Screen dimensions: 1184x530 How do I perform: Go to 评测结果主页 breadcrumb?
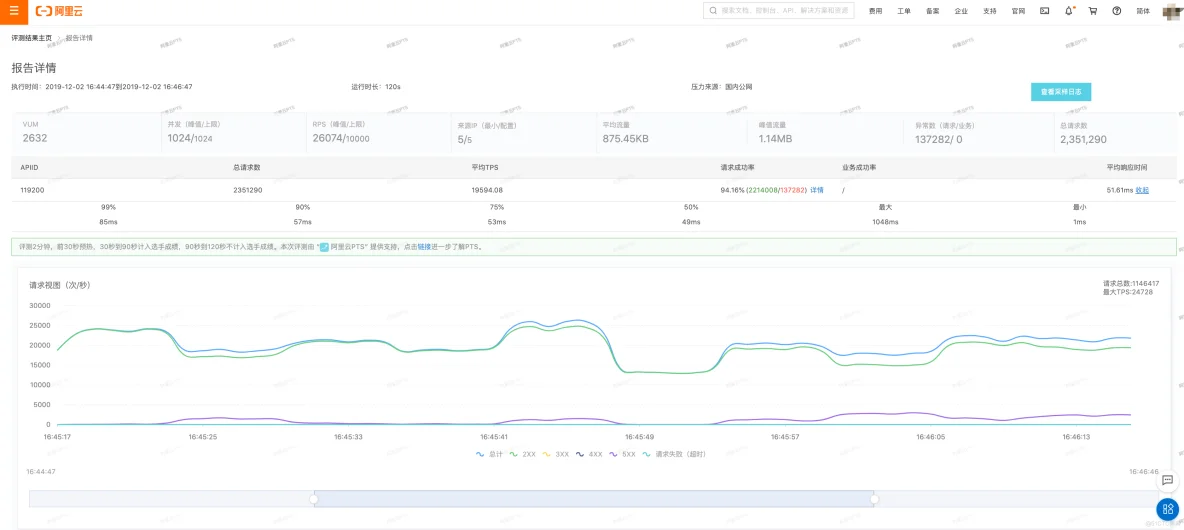(32, 38)
